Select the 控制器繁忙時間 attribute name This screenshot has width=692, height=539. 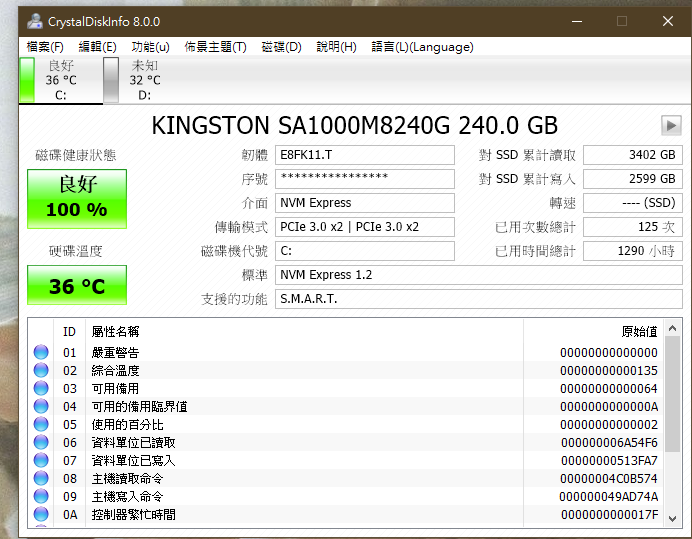tap(133, 515)
